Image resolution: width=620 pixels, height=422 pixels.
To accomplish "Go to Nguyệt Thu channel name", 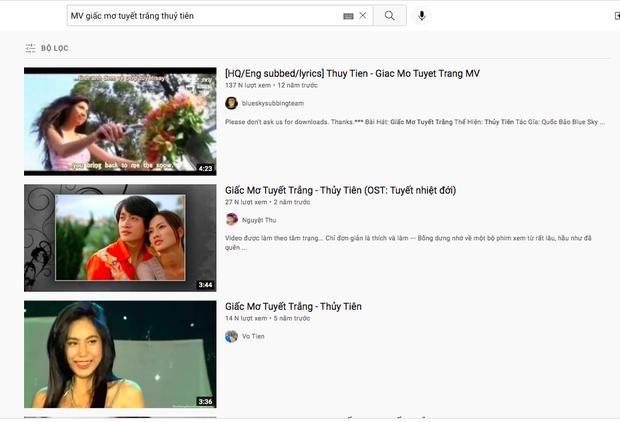I will click(x=259, y=220).
